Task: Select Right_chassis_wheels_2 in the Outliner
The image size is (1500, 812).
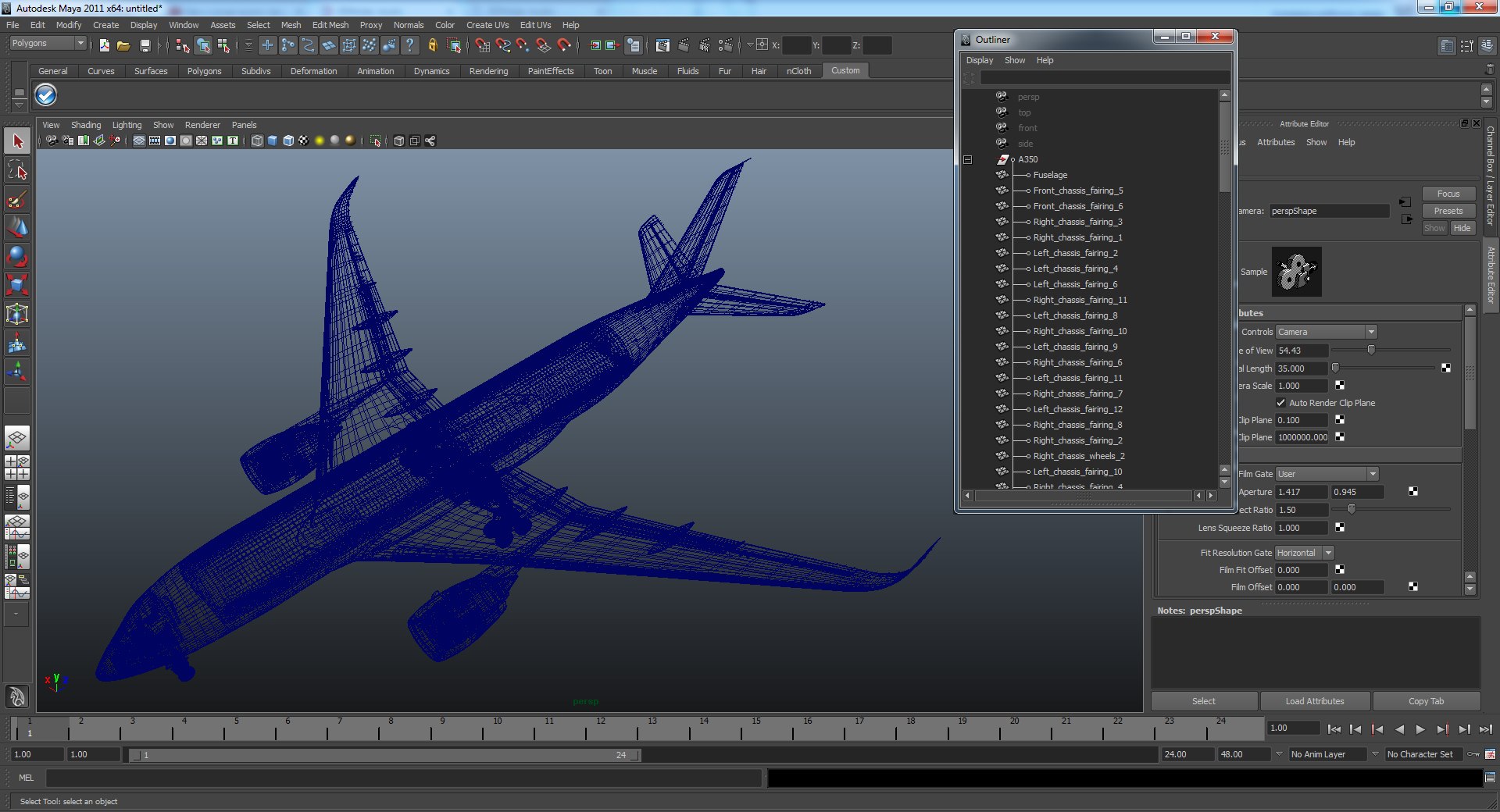Action: point(1078,456)
